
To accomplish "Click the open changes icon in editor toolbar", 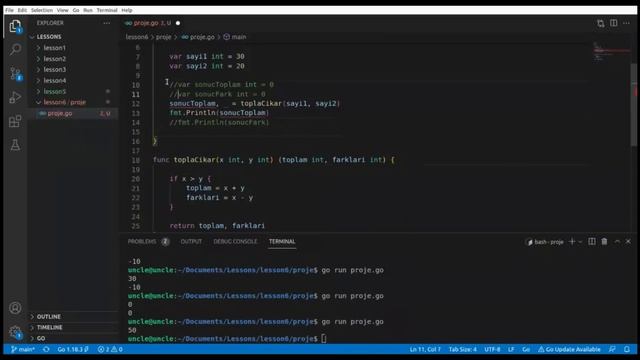I will coord(600,23).
